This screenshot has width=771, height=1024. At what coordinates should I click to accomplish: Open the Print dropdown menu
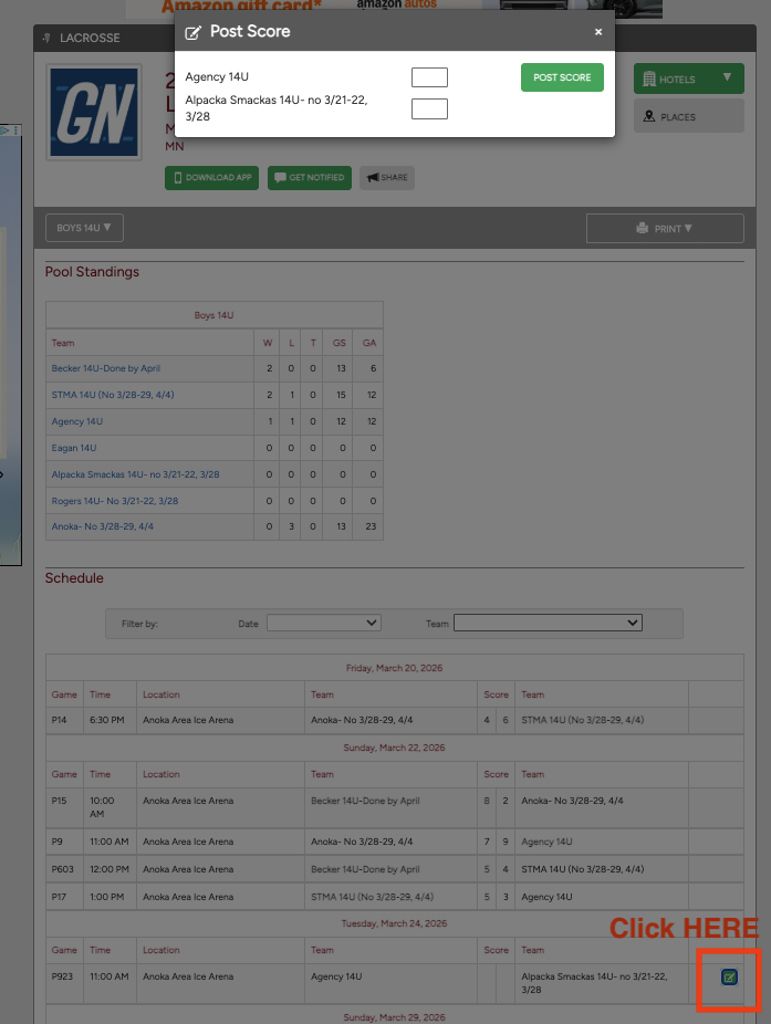tap(664, 228)
